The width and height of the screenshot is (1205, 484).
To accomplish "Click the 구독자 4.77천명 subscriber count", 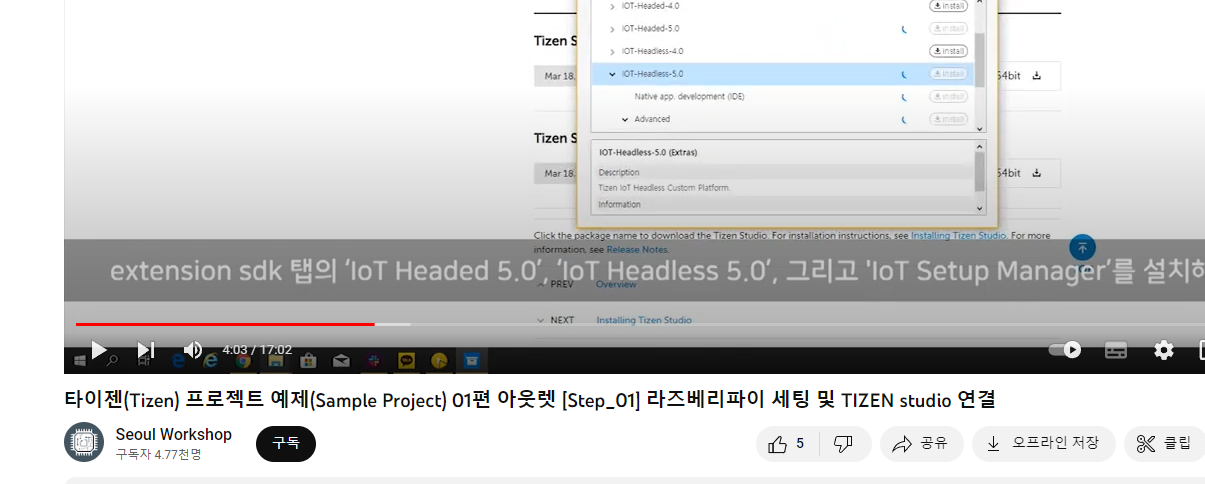I will coord(158,454).
